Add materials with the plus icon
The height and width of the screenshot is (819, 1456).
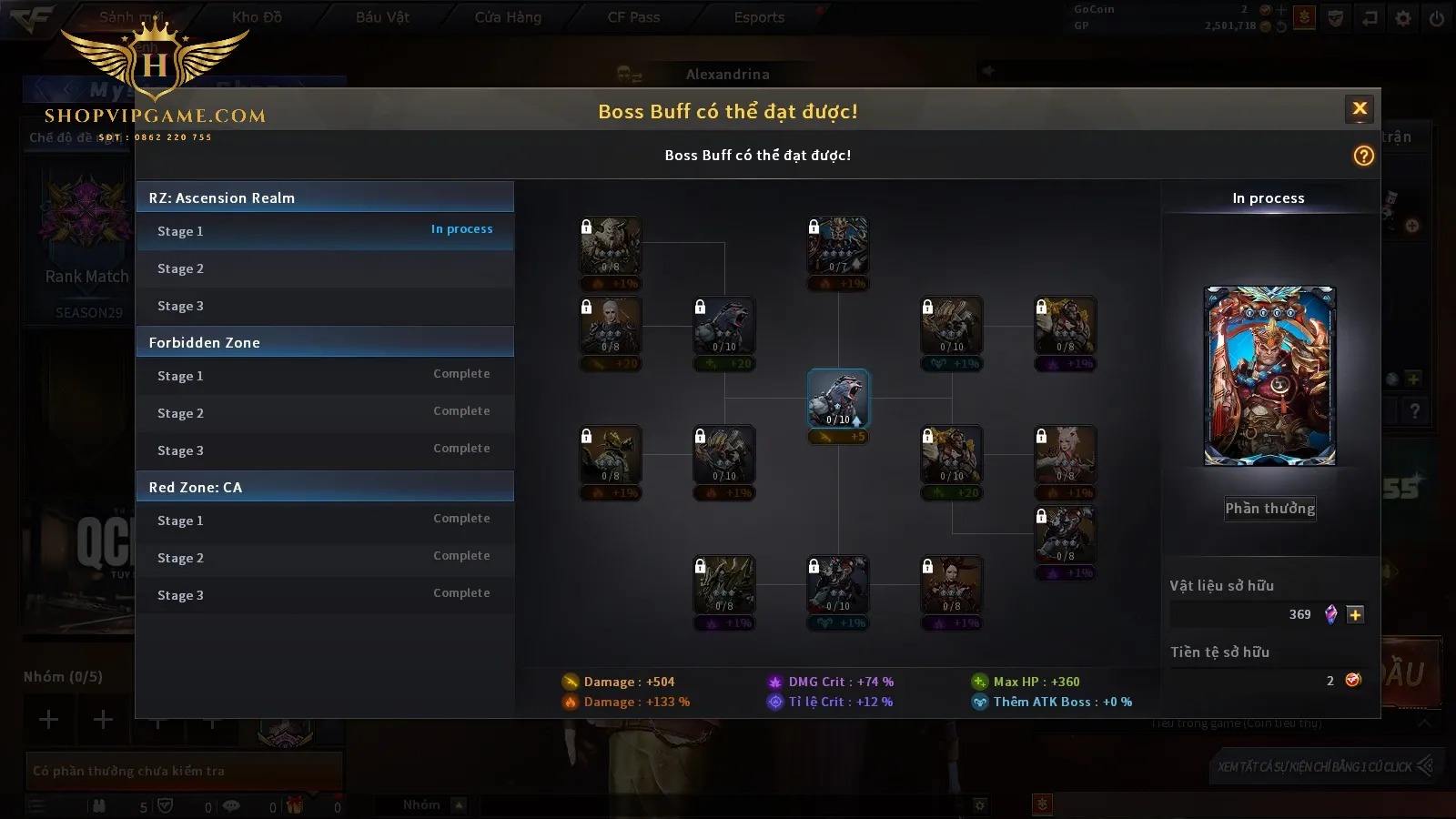point(1355,614)
